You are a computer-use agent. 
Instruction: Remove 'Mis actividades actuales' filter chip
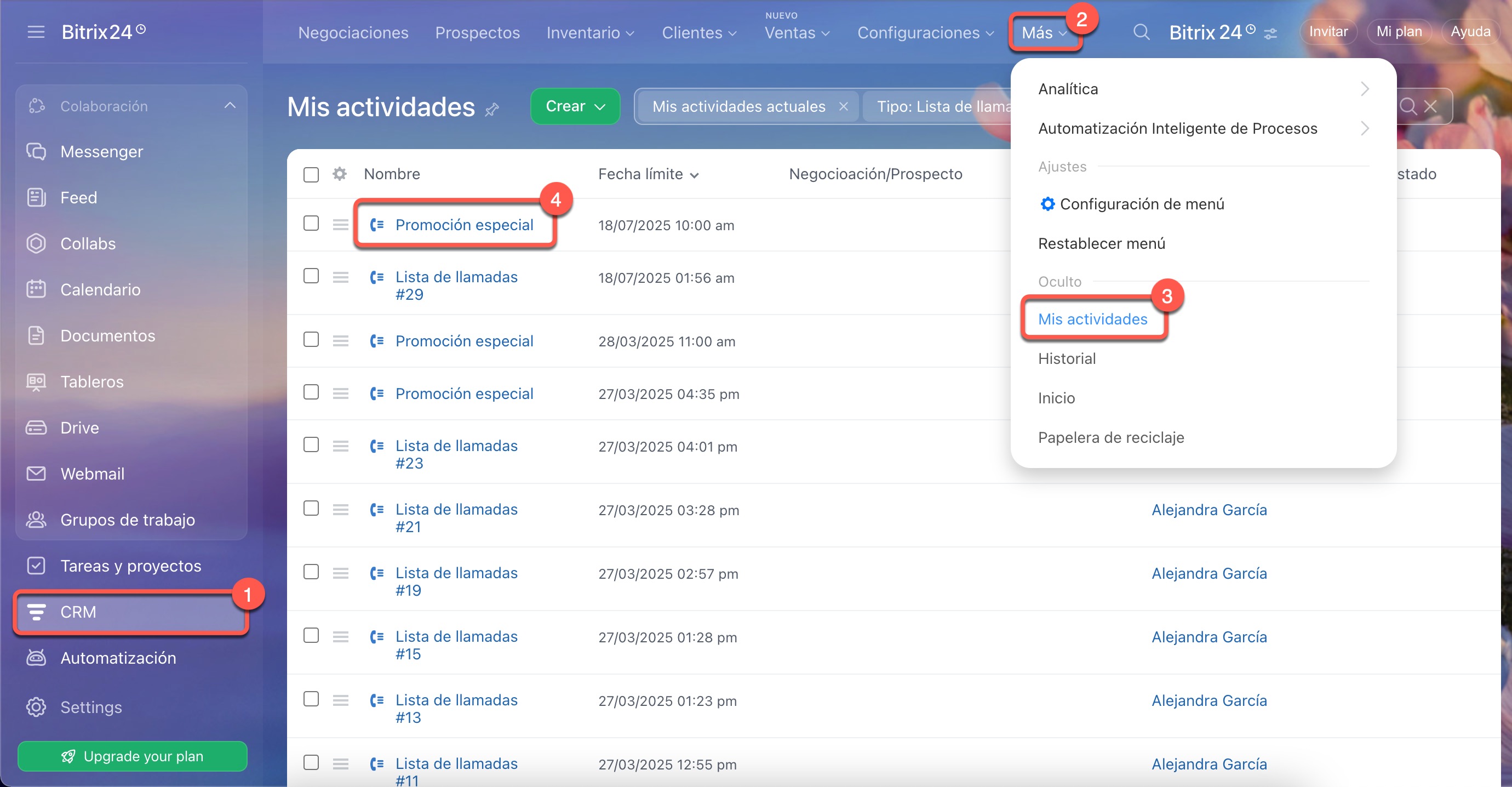tap(844, 106)
